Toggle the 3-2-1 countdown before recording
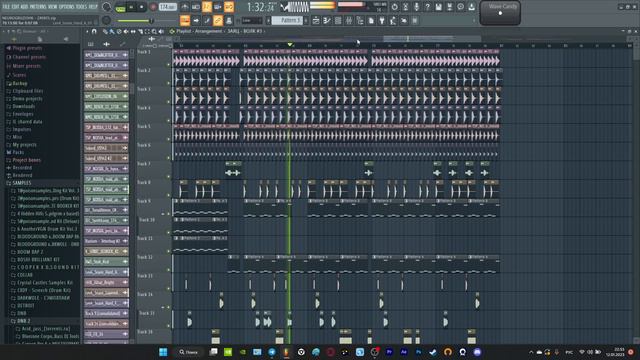640x360 pixels. 207,7
